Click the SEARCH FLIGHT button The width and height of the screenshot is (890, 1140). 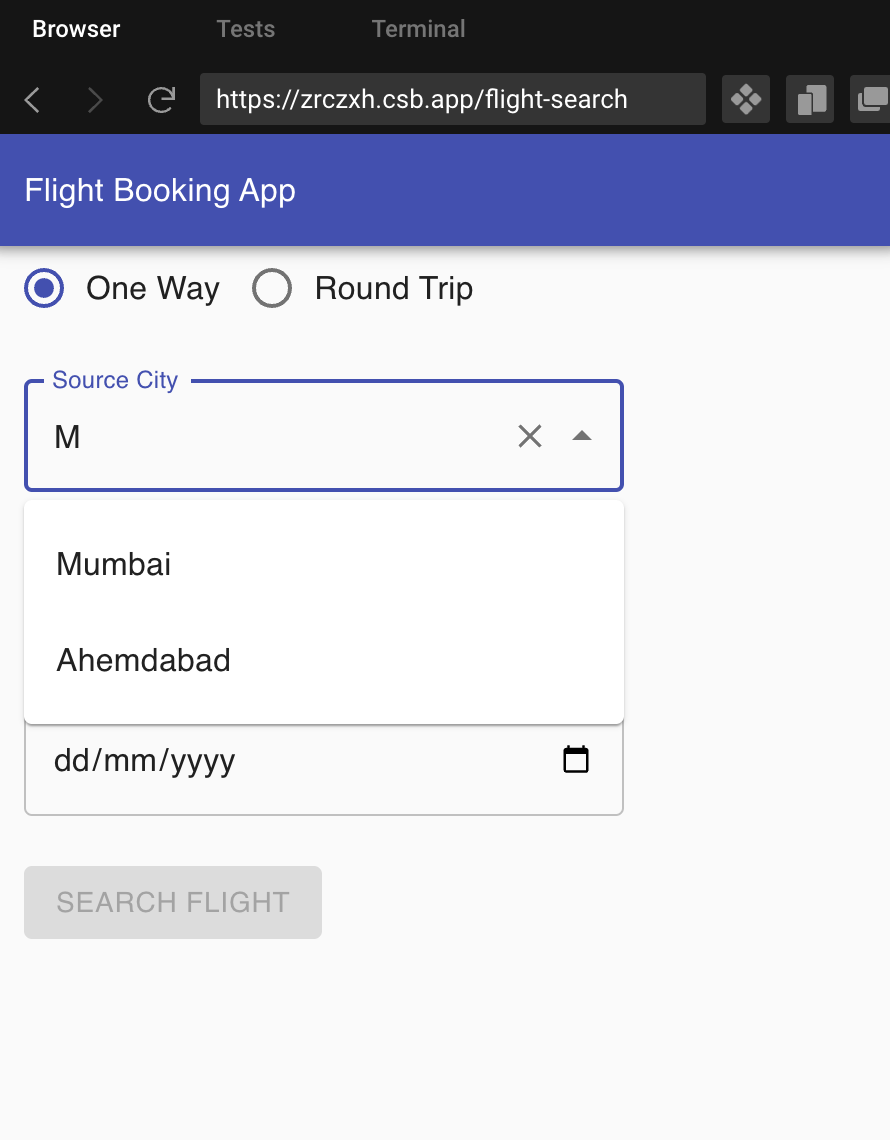click(x=172, y=902)
